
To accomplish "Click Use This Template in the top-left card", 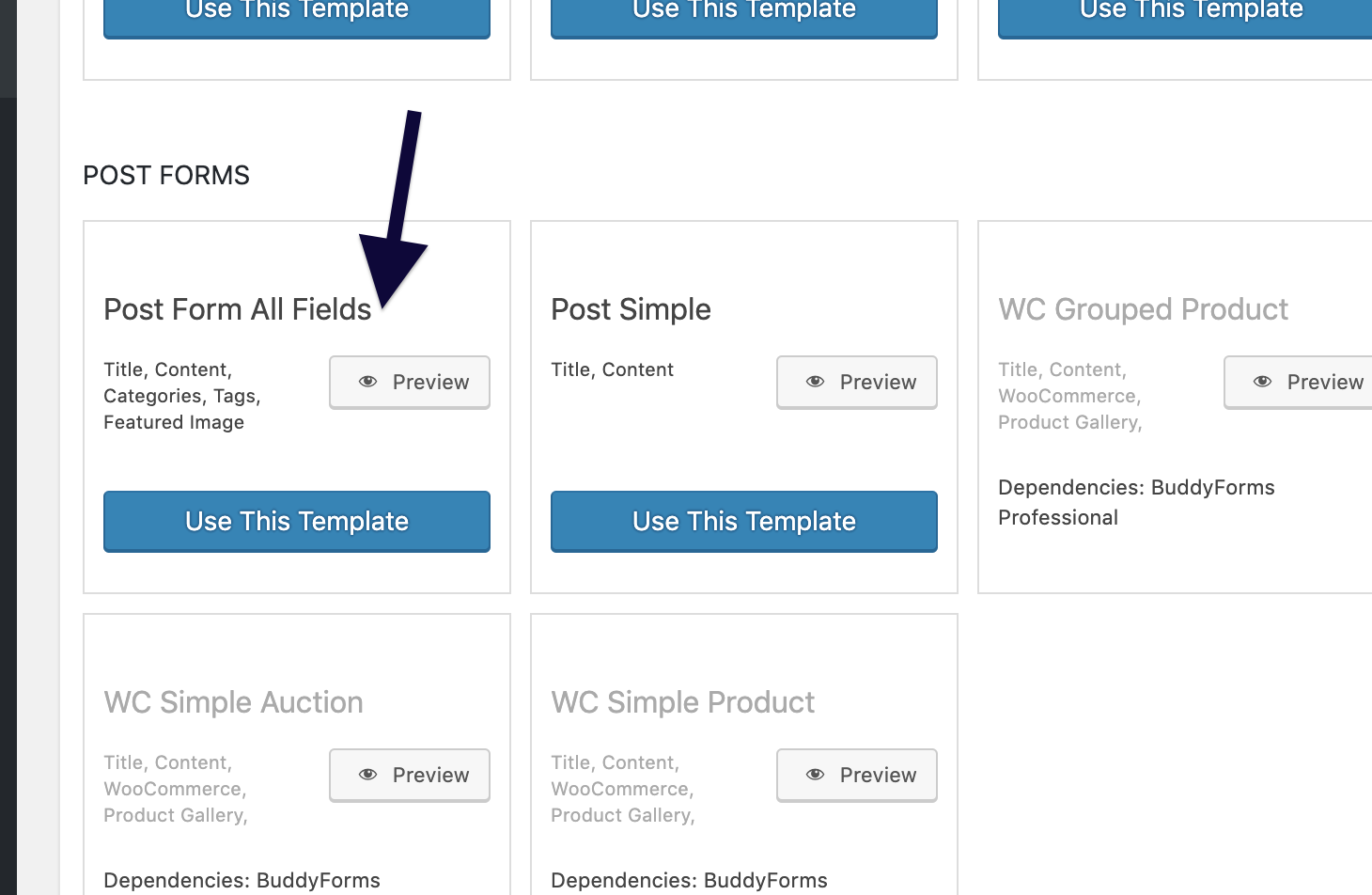I will pyautogui.click(x=296, y=9).
